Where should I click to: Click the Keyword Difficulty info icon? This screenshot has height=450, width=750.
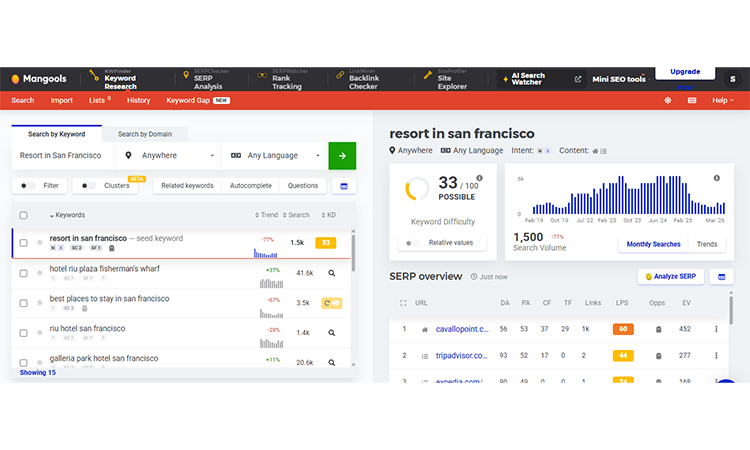coord(479,178)
